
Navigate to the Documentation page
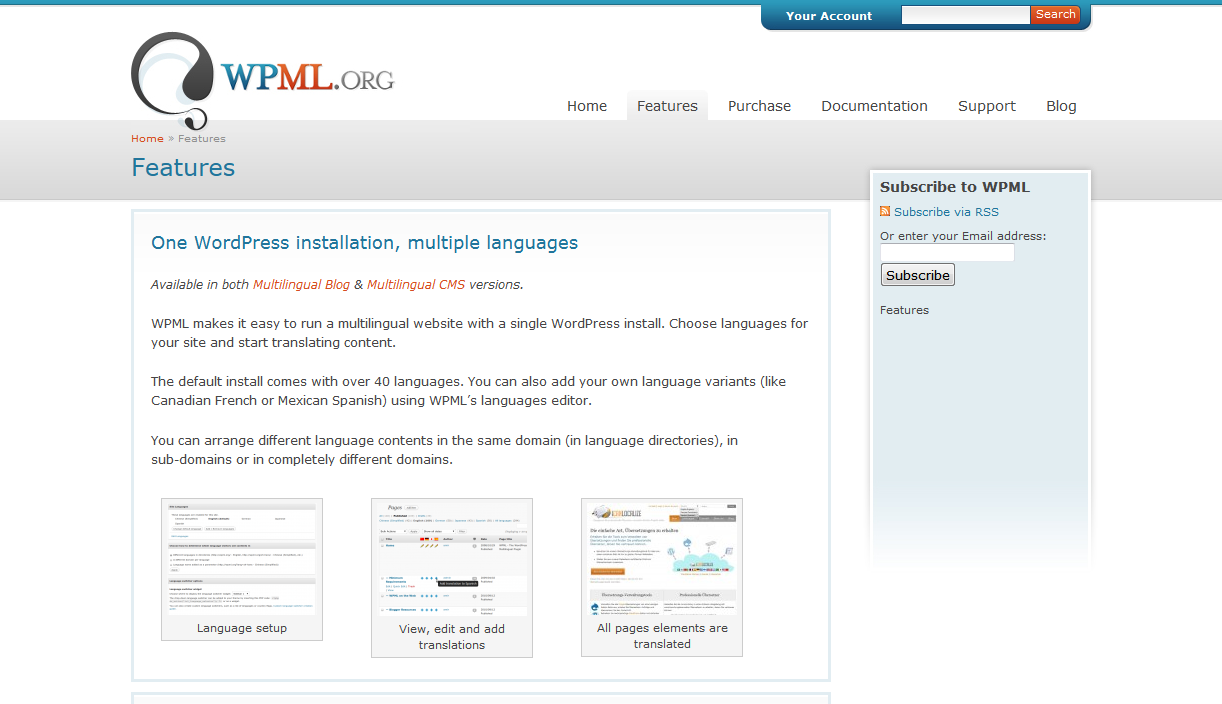pos(874,106)
